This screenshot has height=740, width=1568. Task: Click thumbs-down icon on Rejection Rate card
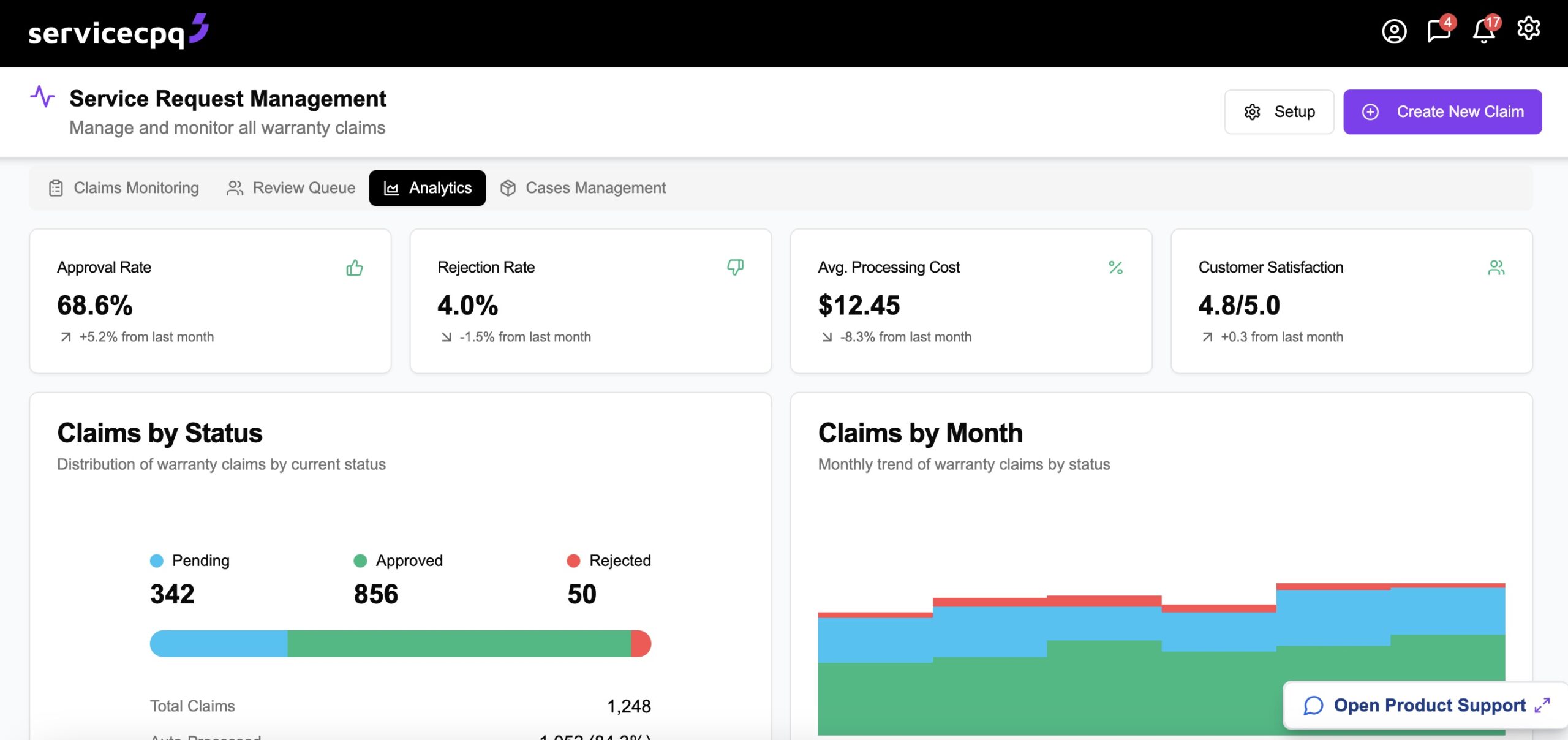point(735,268)
